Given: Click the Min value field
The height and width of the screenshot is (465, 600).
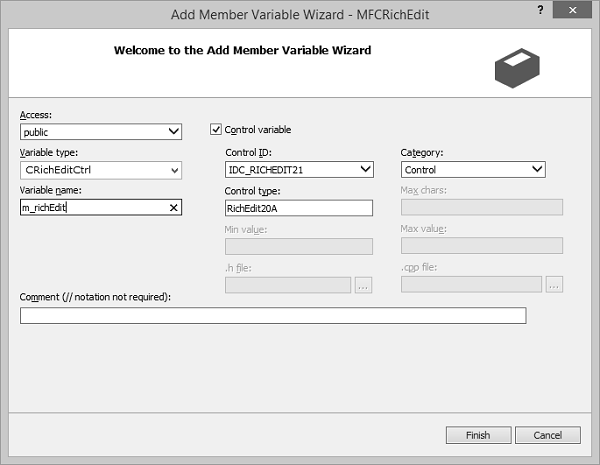Looking at the screenshot, I should (299, 246).
